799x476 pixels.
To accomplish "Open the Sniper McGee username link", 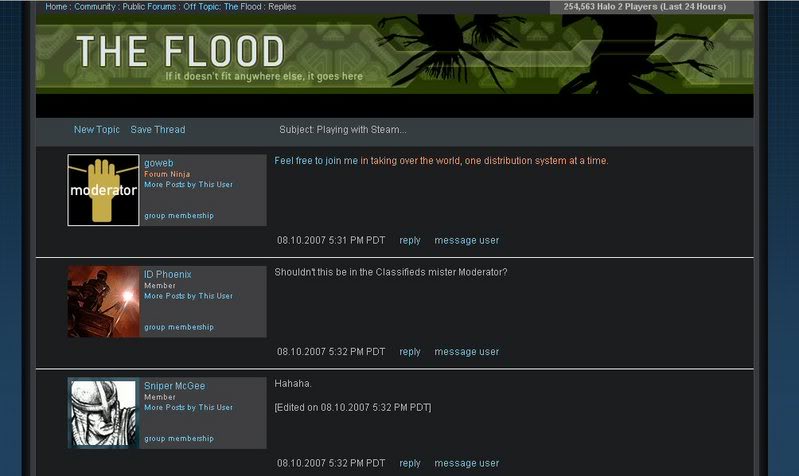I will click(174, 386).
